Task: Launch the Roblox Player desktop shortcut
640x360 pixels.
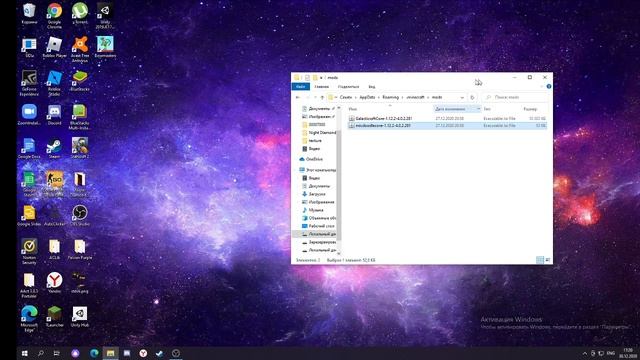Action: pyautogui.click(x=54, y=47)
